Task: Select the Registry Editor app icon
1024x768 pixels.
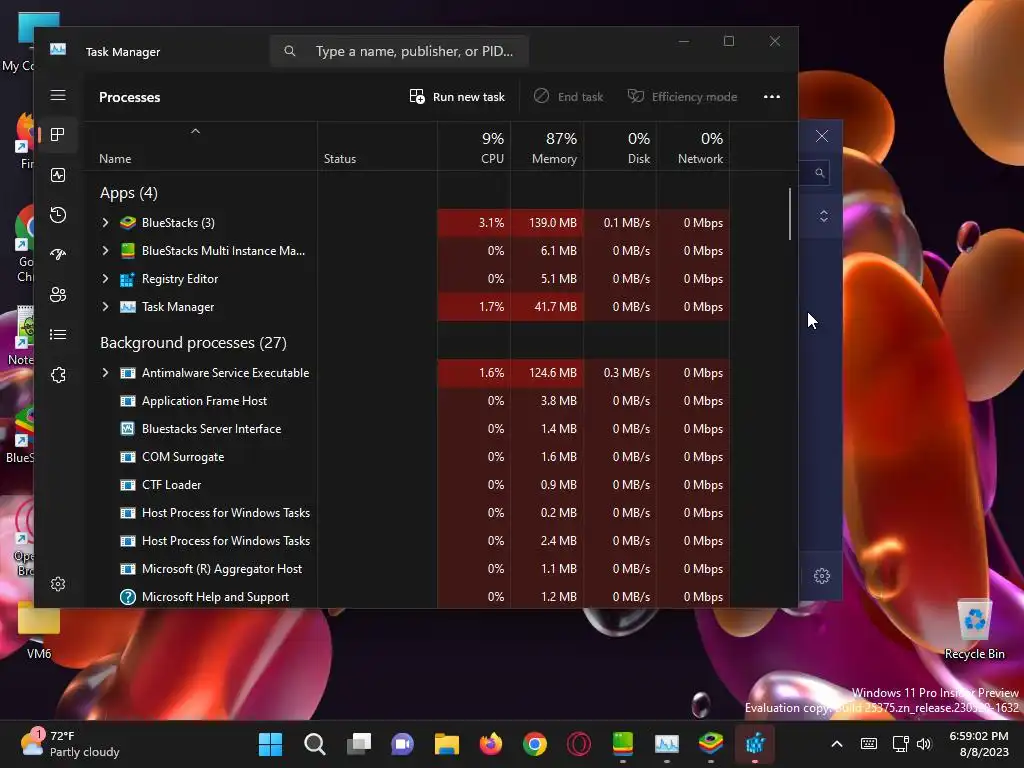Action: pyautogui.click(x=128, y=279)
